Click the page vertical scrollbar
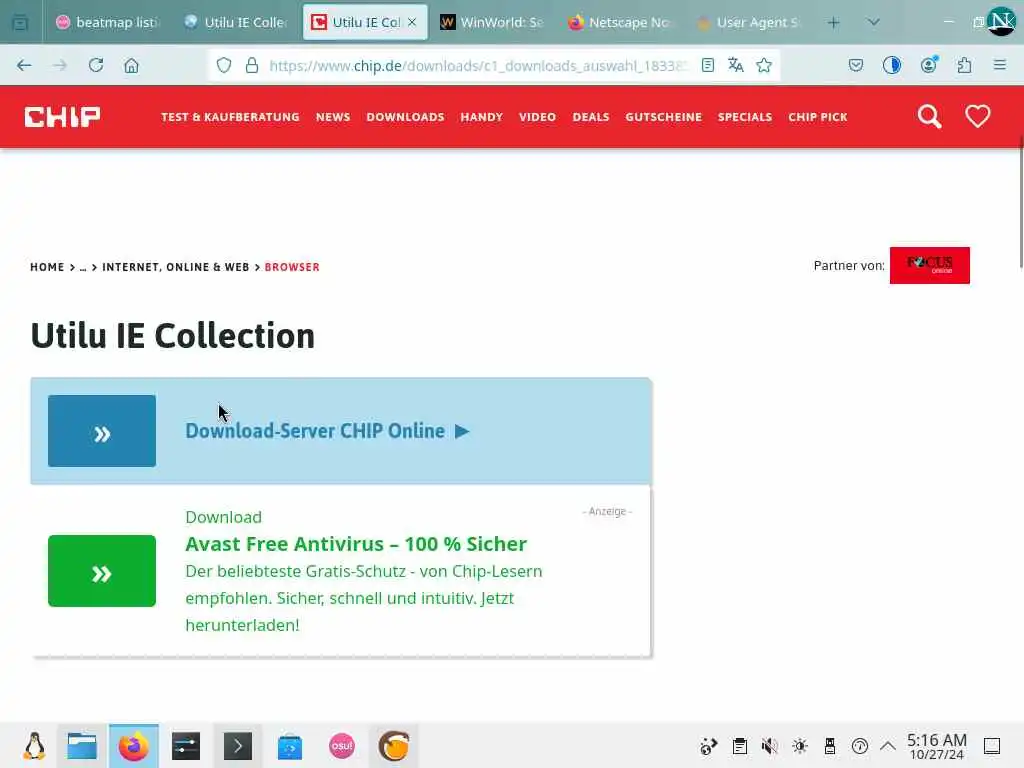Screen dimensions: 1024x768 click(x=1020, y=202)
